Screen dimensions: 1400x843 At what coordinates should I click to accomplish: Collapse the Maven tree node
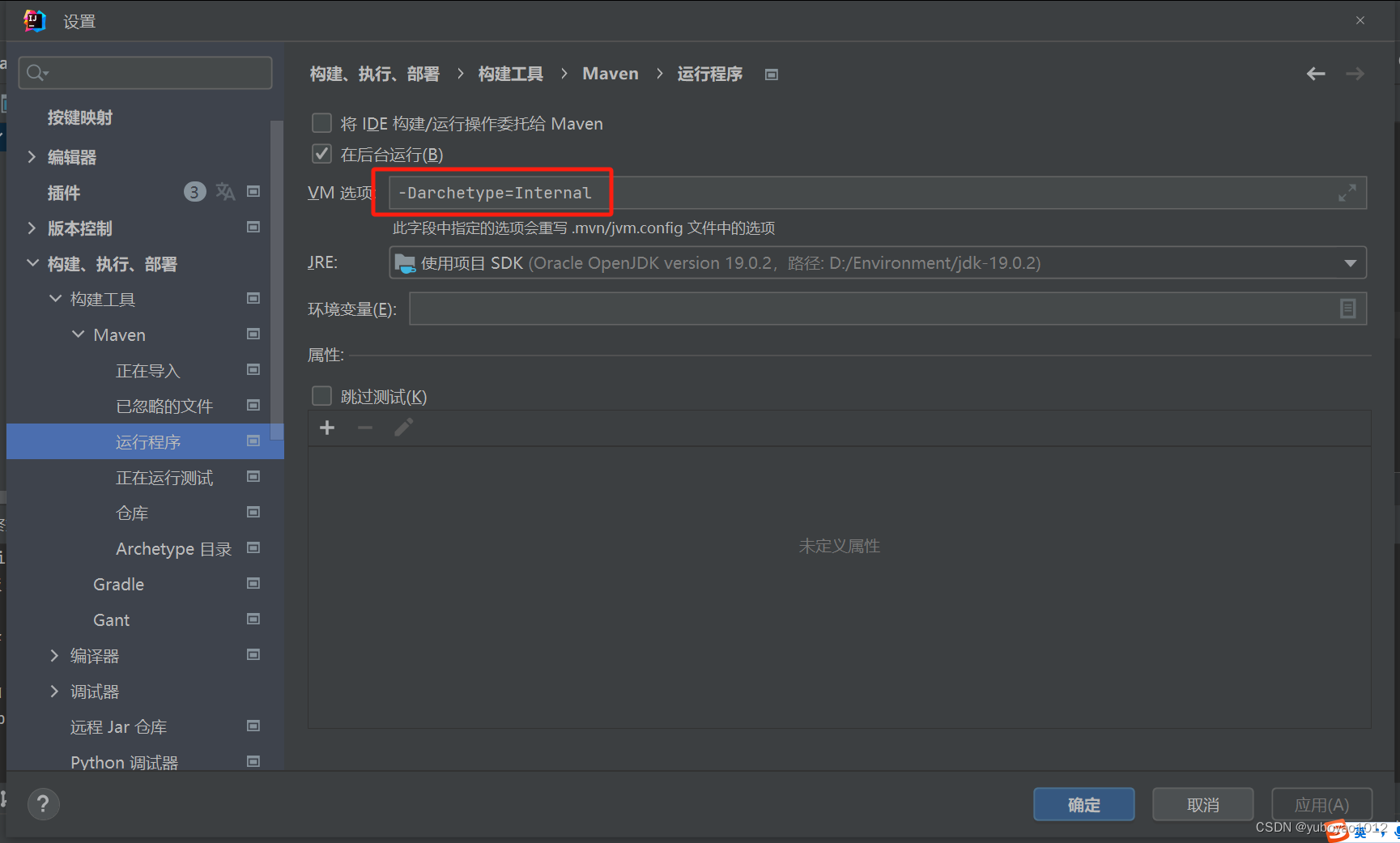click(x=78, y=334)
